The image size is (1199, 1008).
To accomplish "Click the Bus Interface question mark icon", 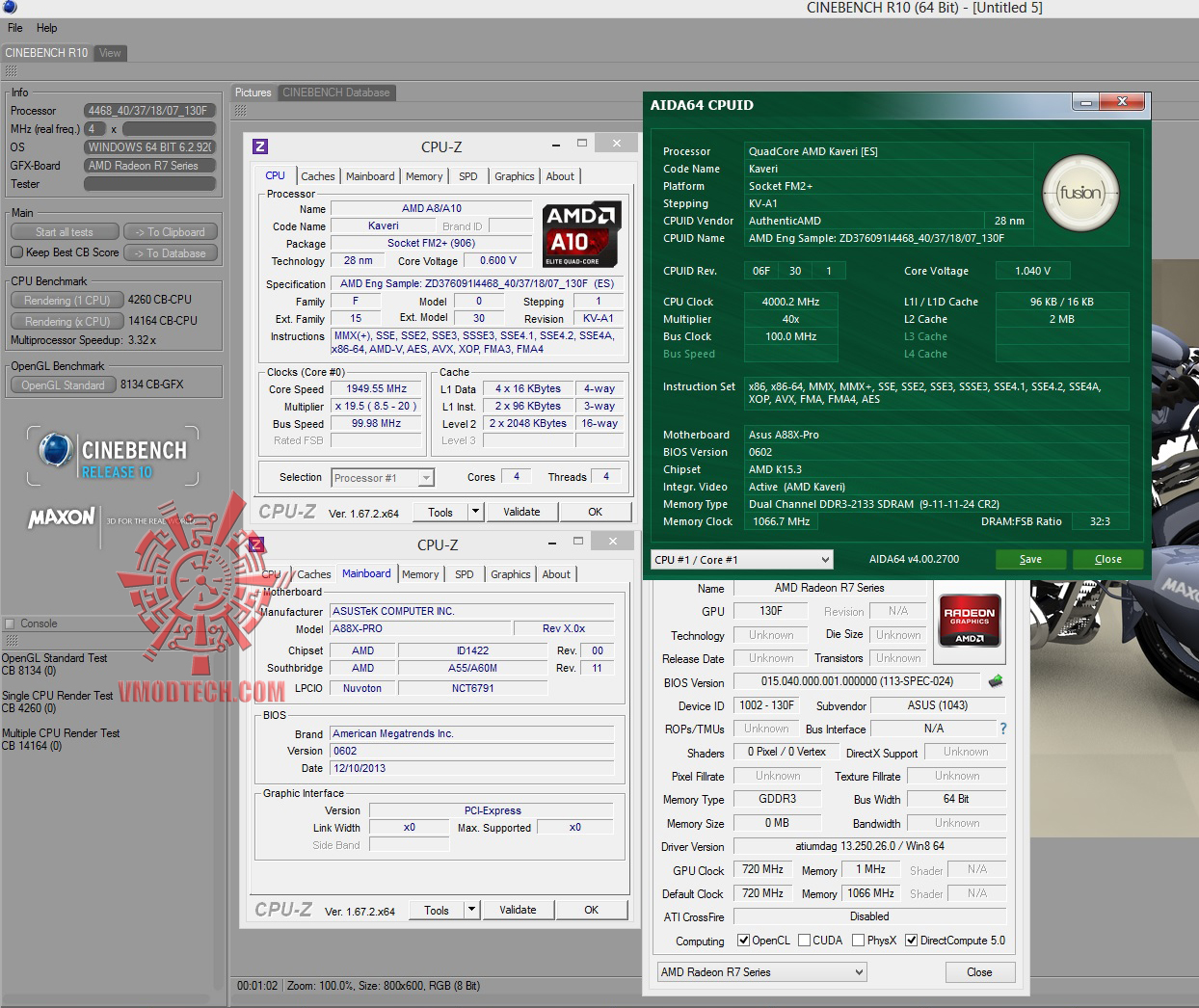I will click(1002, 729).
